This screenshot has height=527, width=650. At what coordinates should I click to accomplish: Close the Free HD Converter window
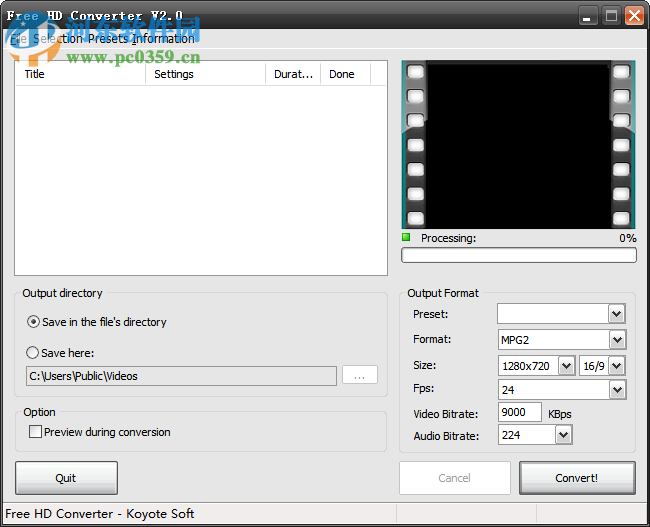coord(635,16)
